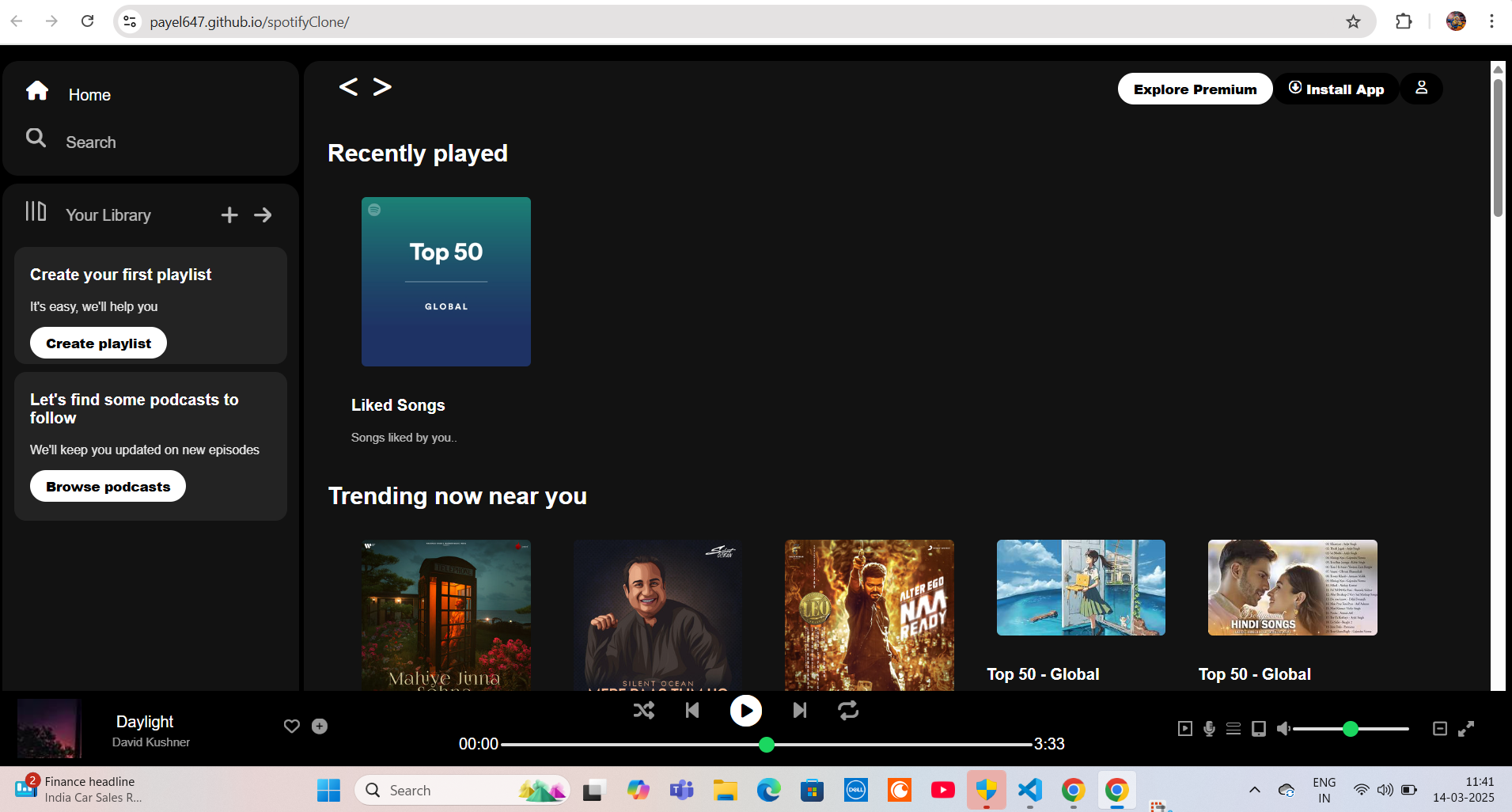Expand Your Library with the arrow icon
1512x812 pixels.
[x=263, y=215]
